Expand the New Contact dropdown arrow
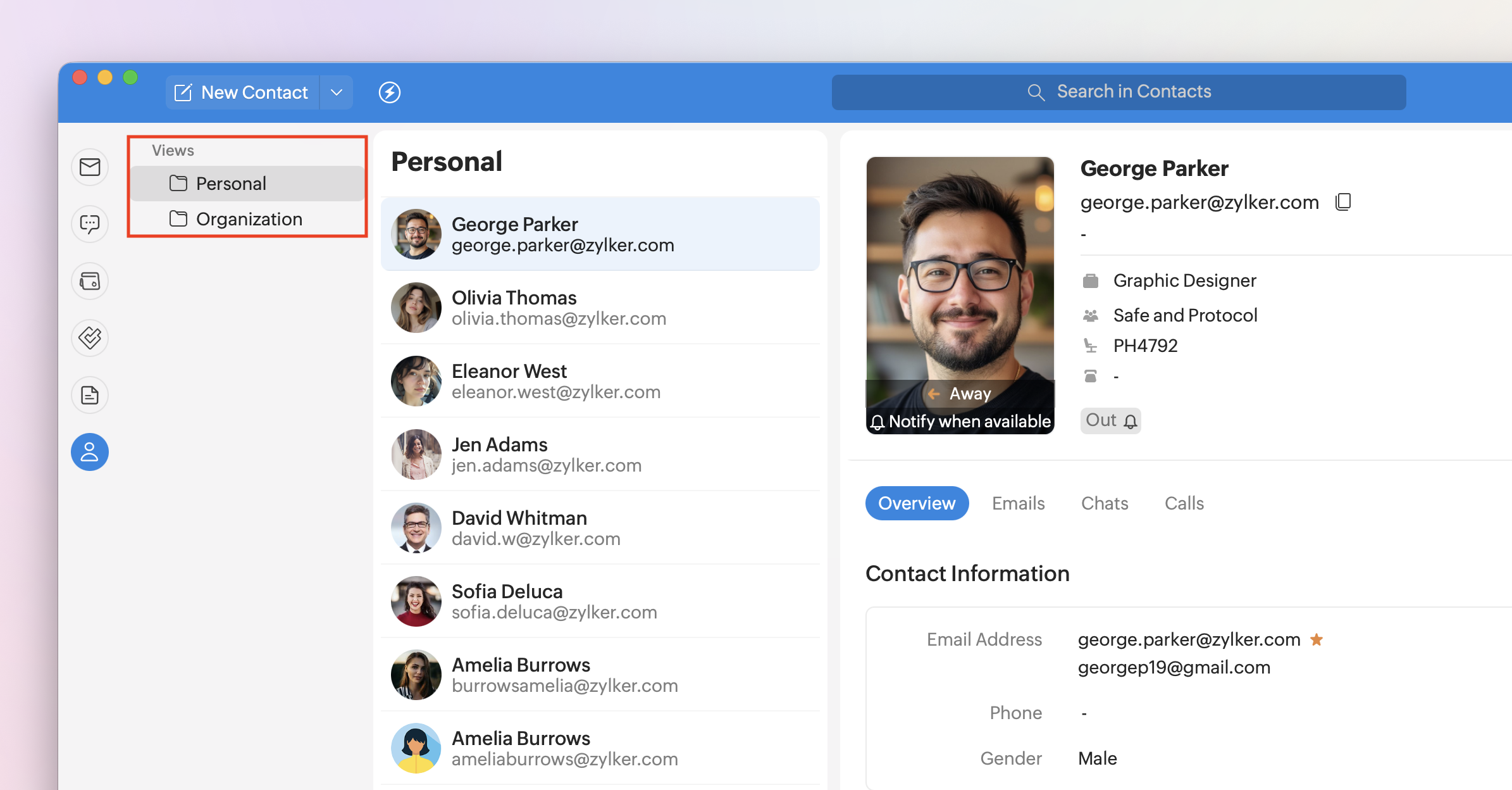Image resolution: width=1512 pixels, height=790 pixels. coord(337,92)
